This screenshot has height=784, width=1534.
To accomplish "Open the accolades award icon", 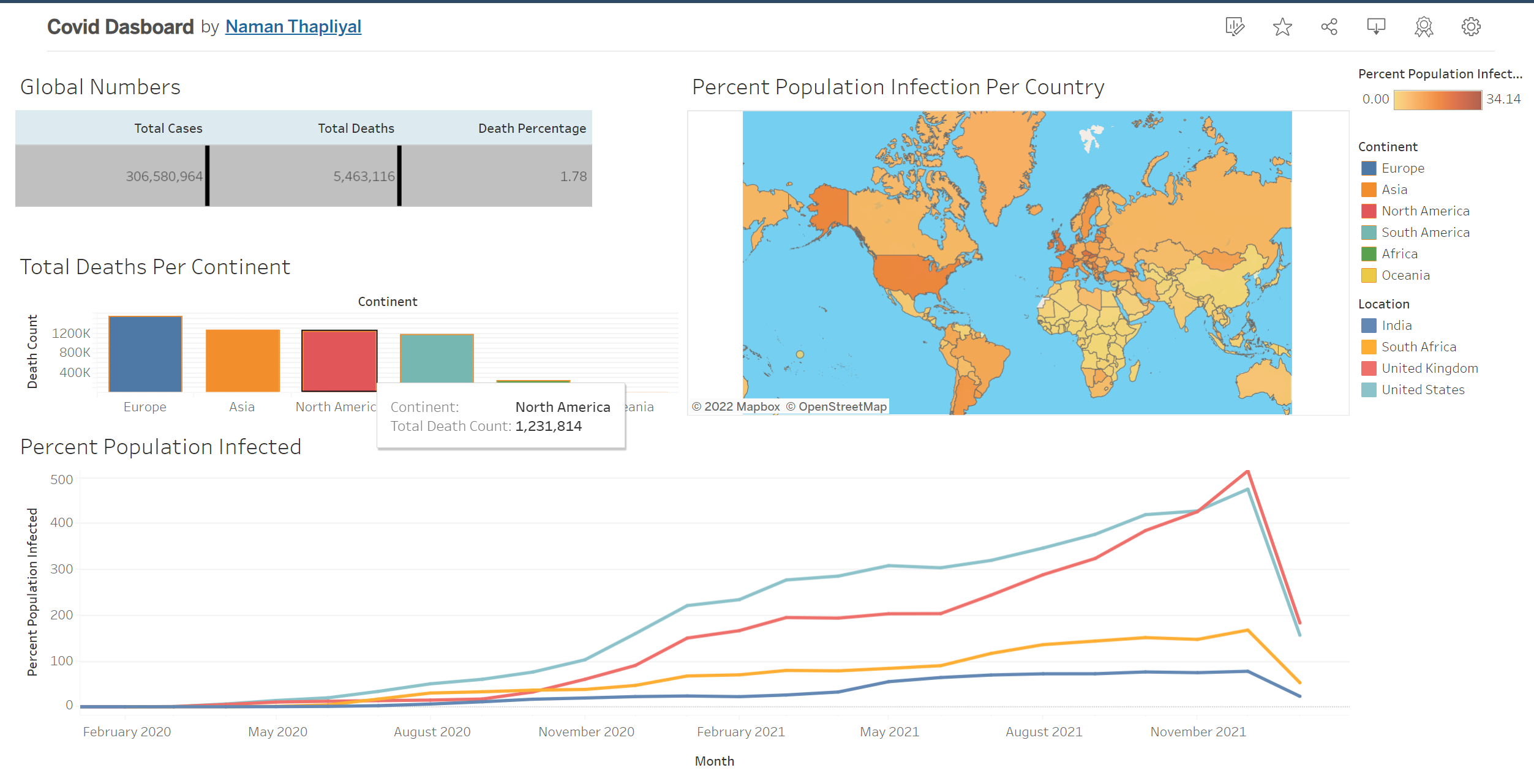I will pos(1423,26).
